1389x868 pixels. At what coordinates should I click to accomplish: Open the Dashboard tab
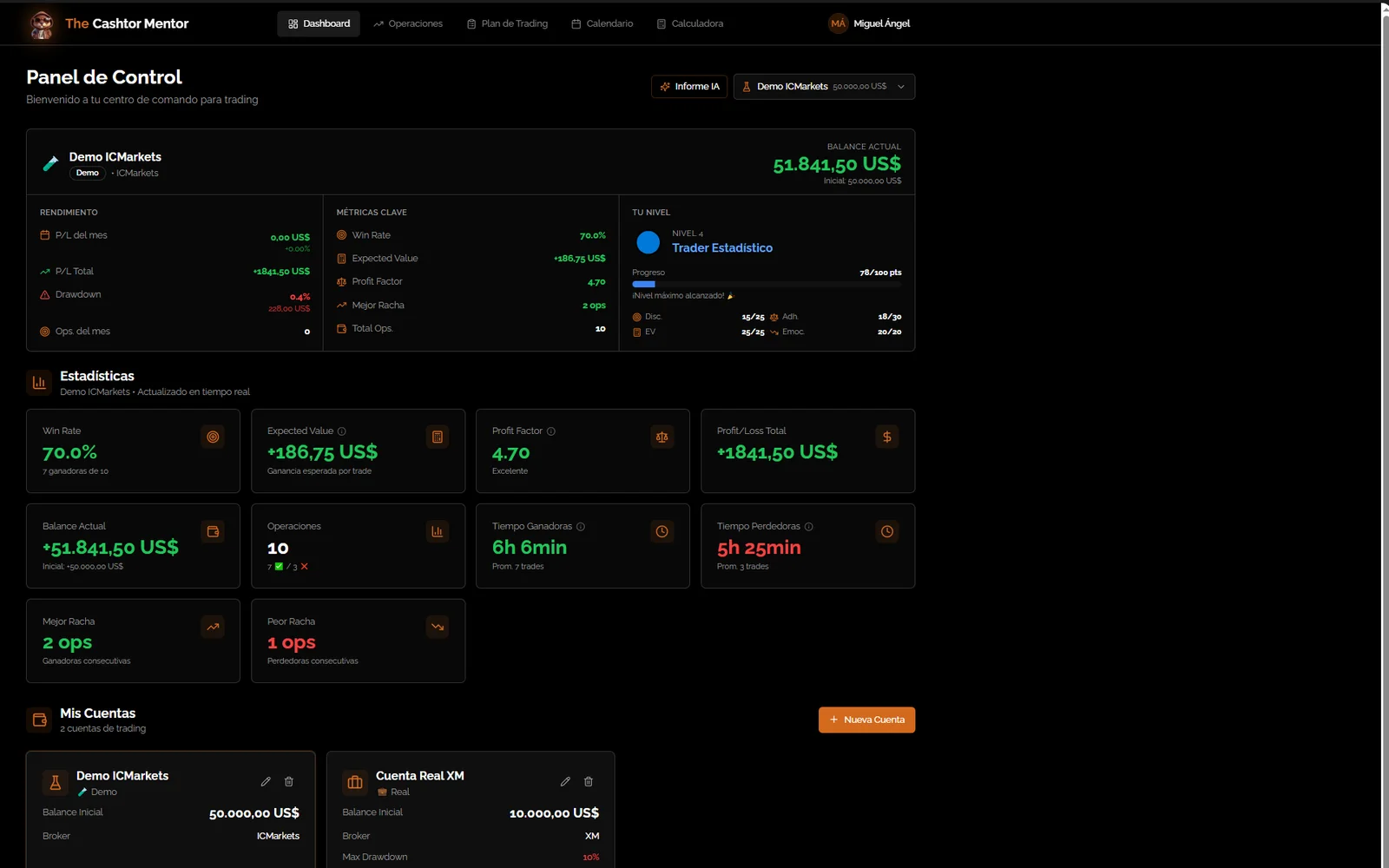pyautogui.click(x=319, y=23)
